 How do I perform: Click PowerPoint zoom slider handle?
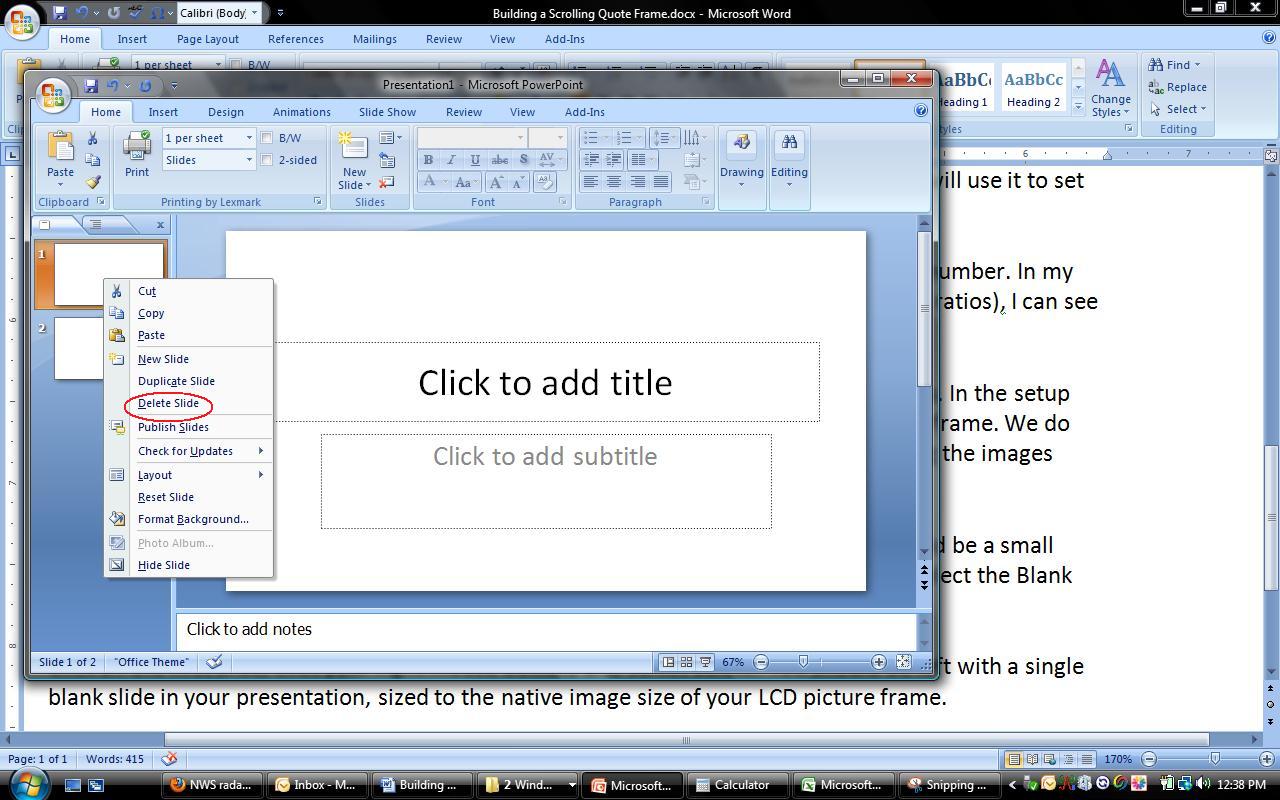tap(803, 662)
